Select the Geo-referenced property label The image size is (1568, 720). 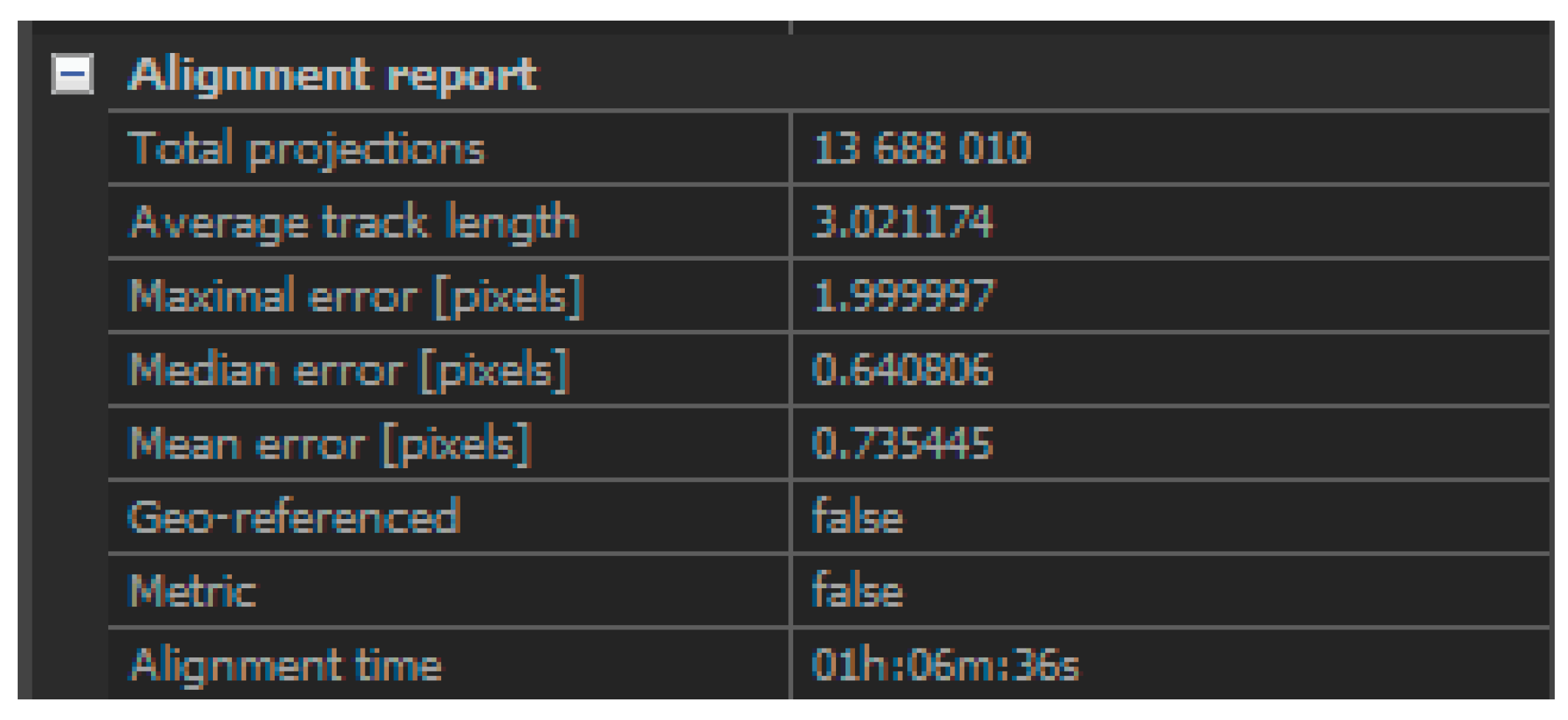pyautogui.click(x=294, y=517)
